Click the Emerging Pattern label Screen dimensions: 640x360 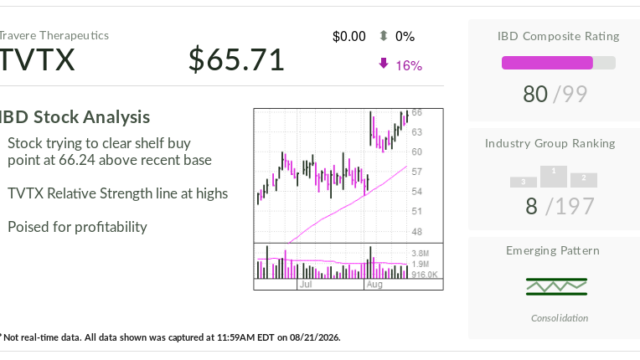553,250
